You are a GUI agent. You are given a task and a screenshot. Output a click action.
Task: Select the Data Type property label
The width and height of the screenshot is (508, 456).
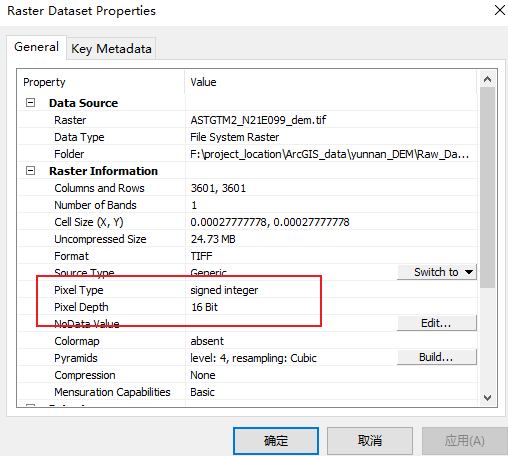(79, 137)
